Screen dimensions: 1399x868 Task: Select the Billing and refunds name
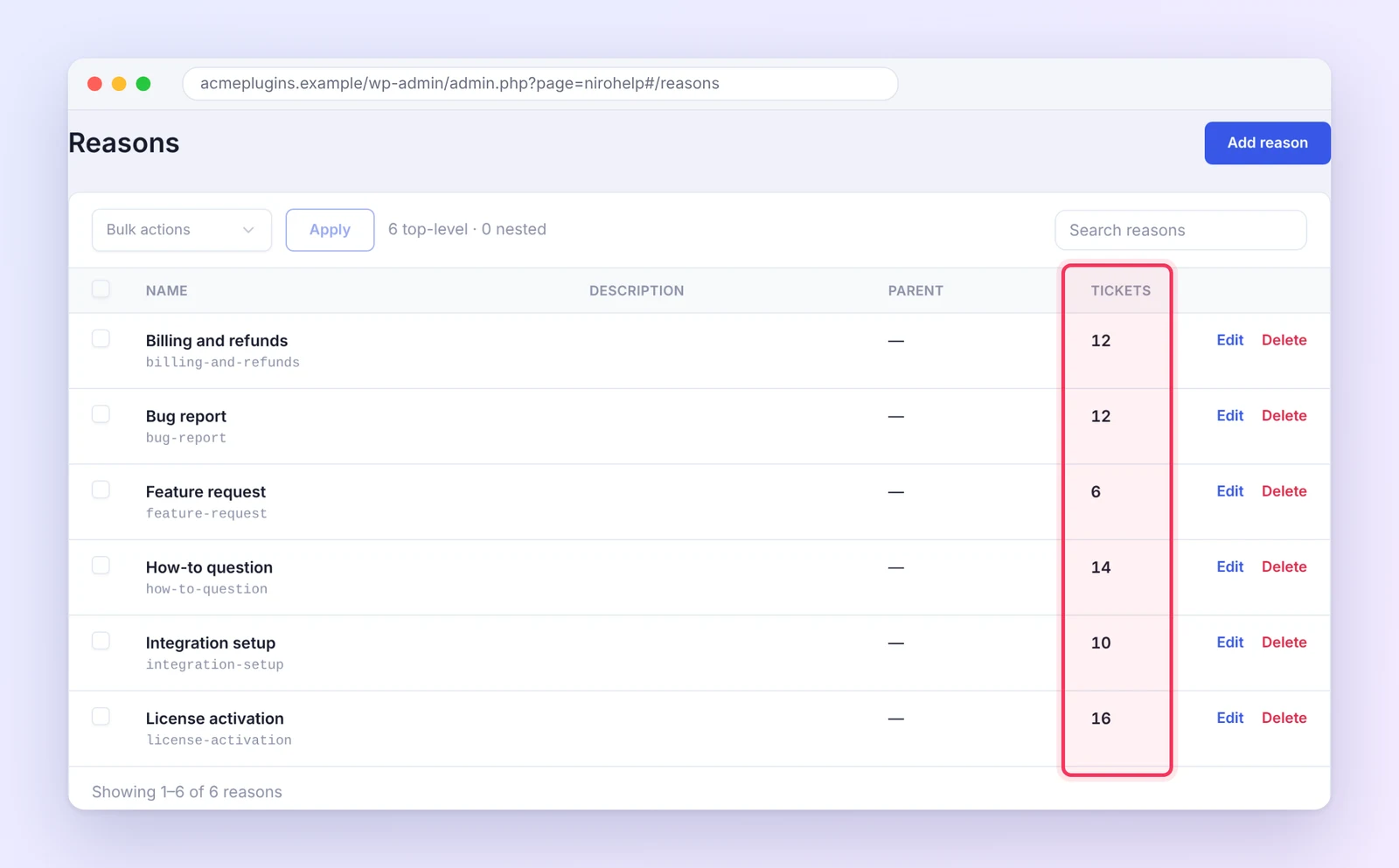tap(217, 341)
